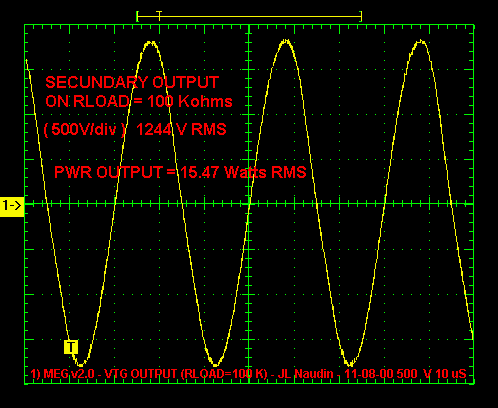The height and width of the screenshot is (408, 498).
Task: Click the yellow T trigger marker on waveform
Action: click(71, 347)
